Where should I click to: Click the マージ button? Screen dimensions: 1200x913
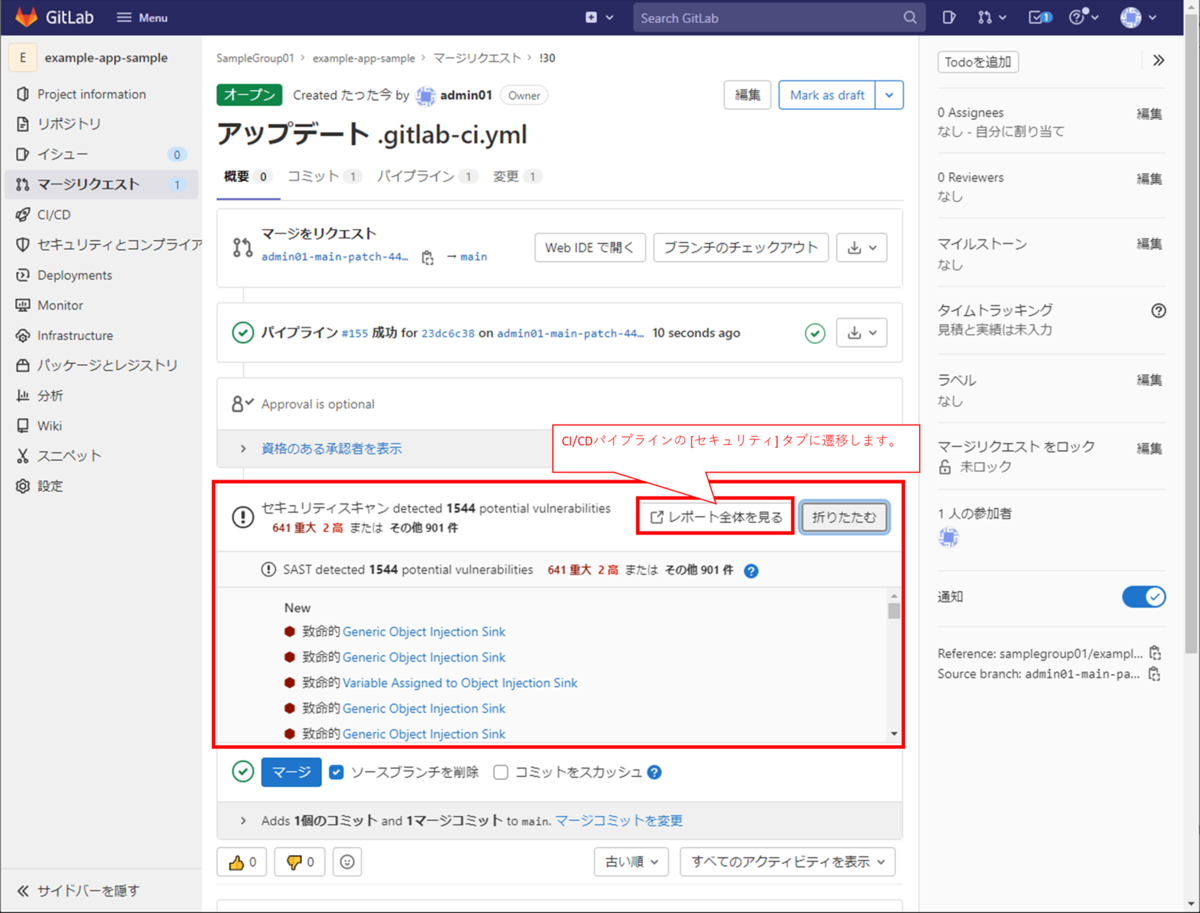tap(291, 772)
